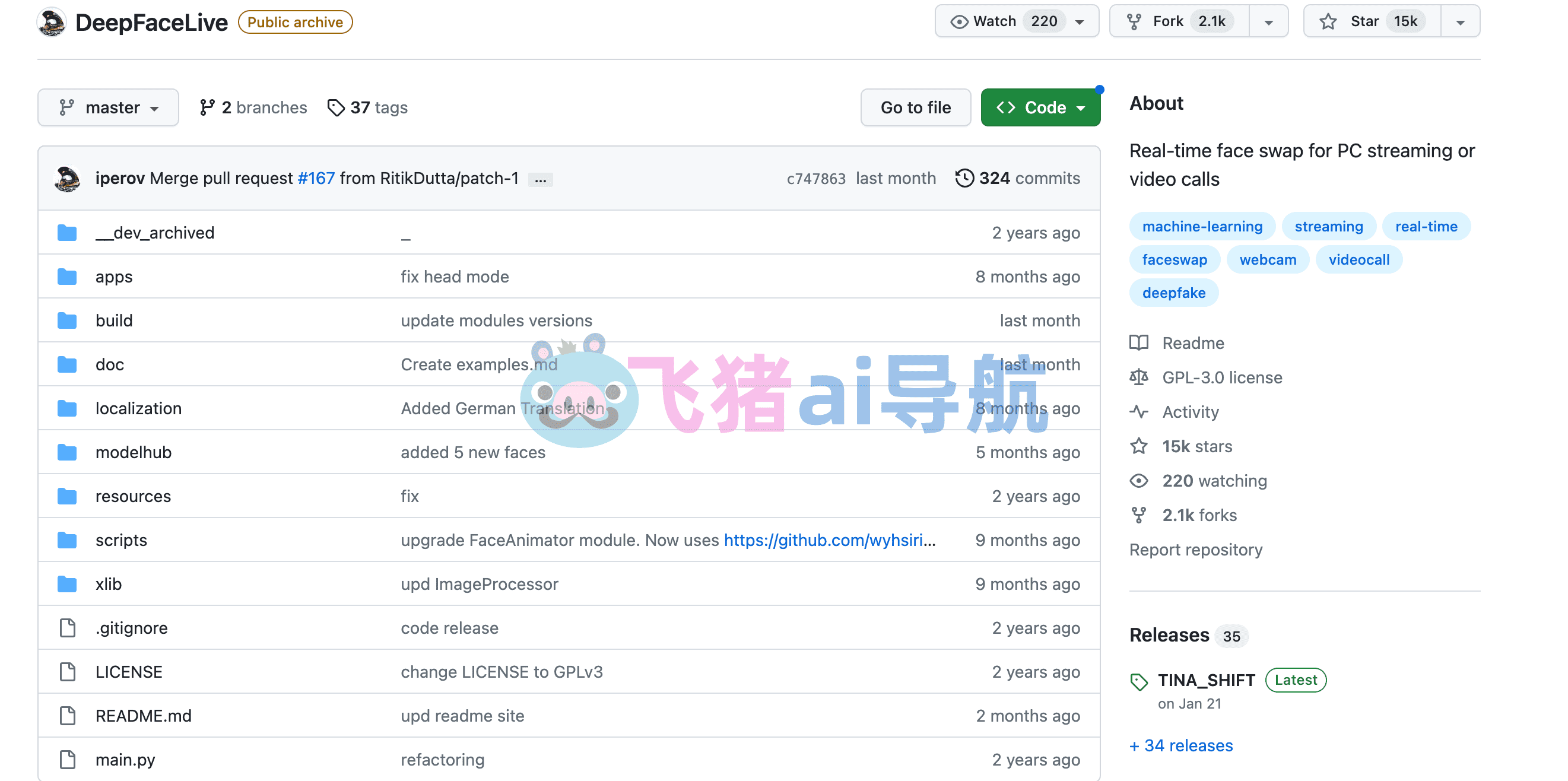1568x781 pixels.
Task: Select the webcam topic tag
Action: (x=1267, y=260)
